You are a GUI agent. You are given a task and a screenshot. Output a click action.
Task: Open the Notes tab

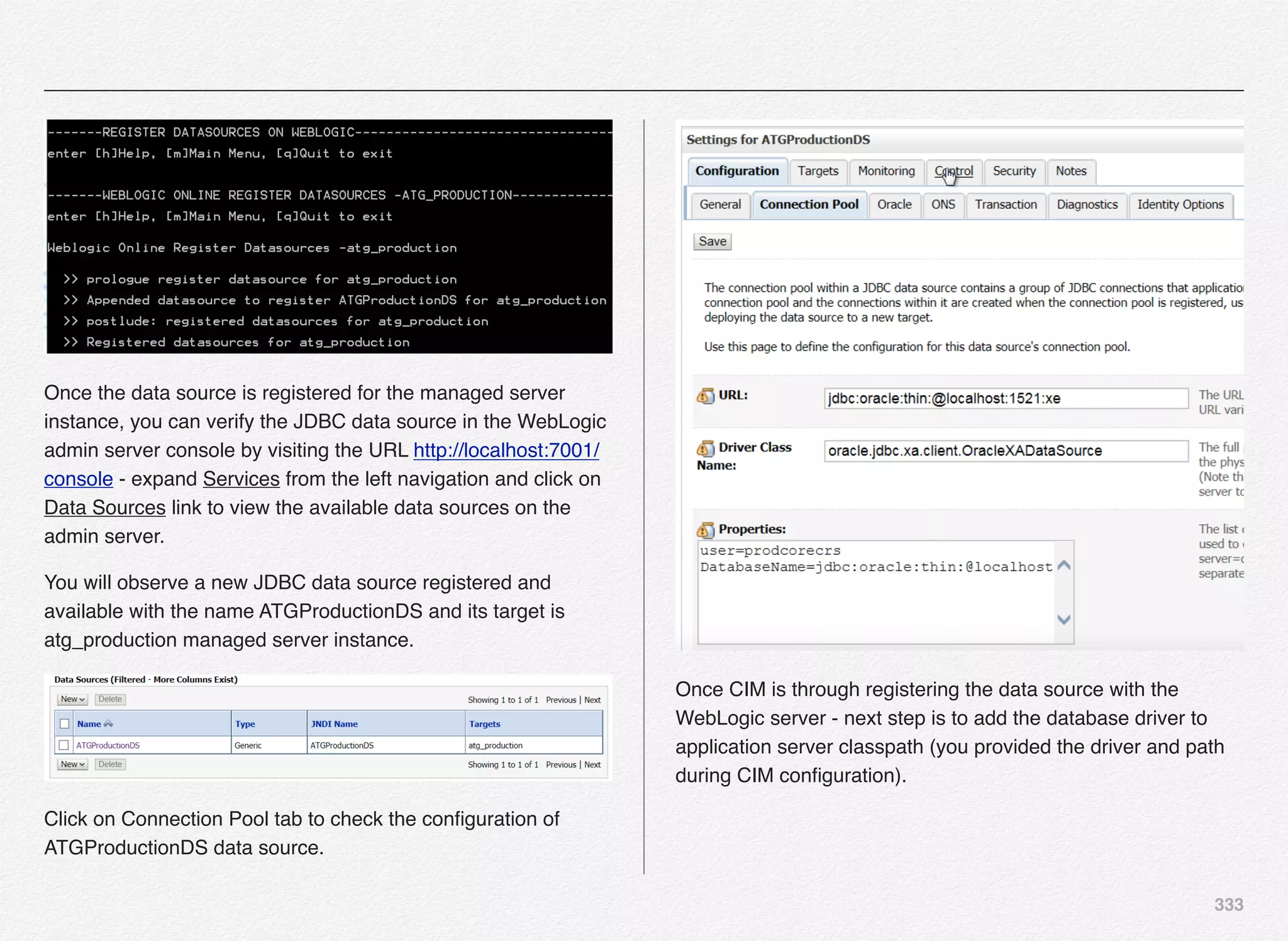[x=1071, y=171]
